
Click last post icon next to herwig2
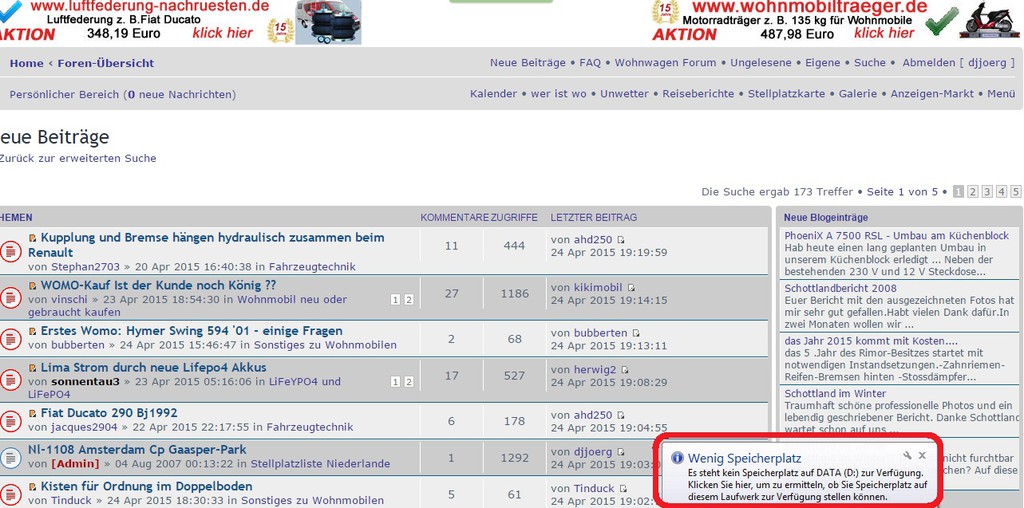626,370
